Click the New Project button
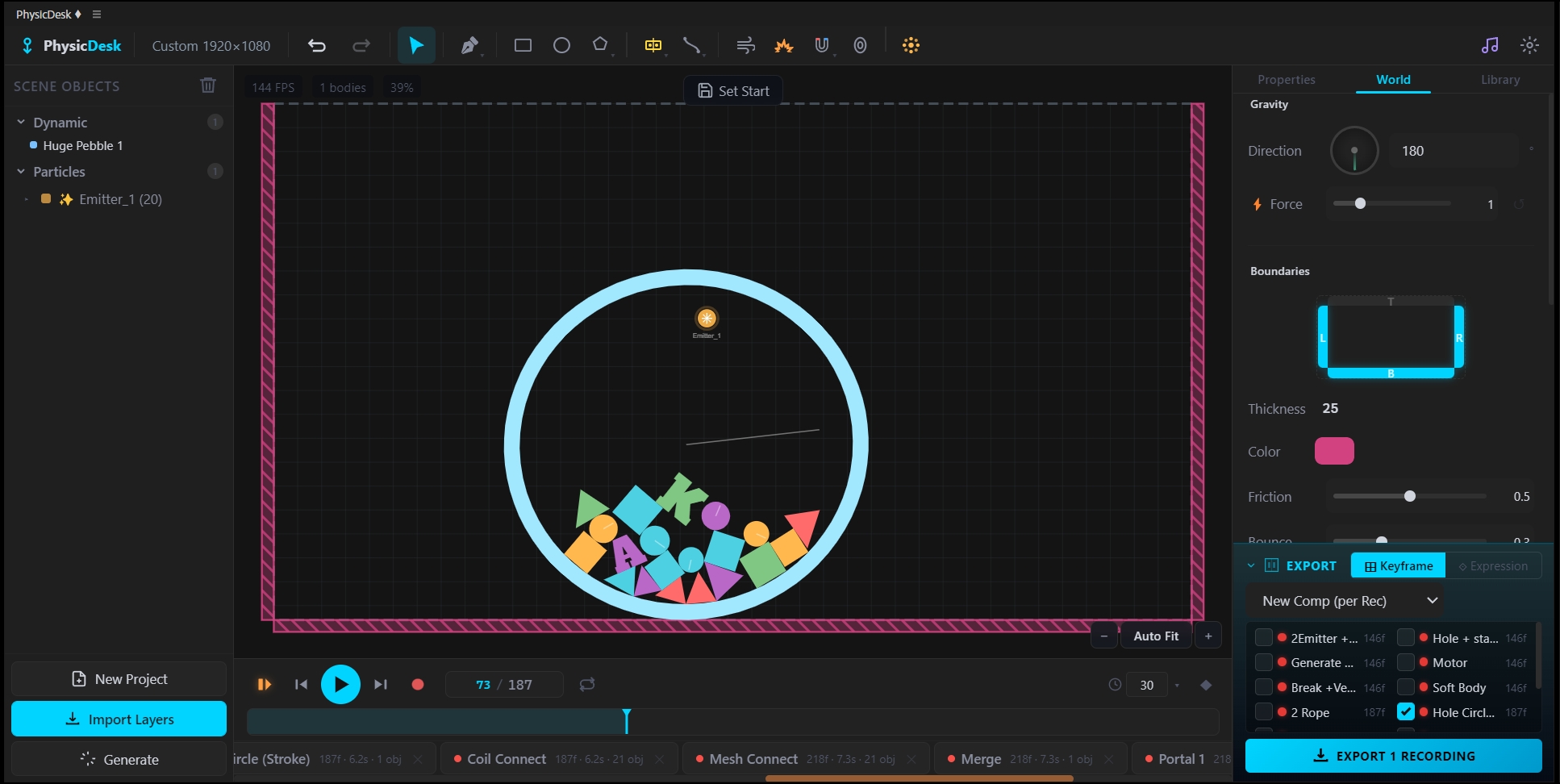The image size is (1560, 784). [x=119, y=679]
